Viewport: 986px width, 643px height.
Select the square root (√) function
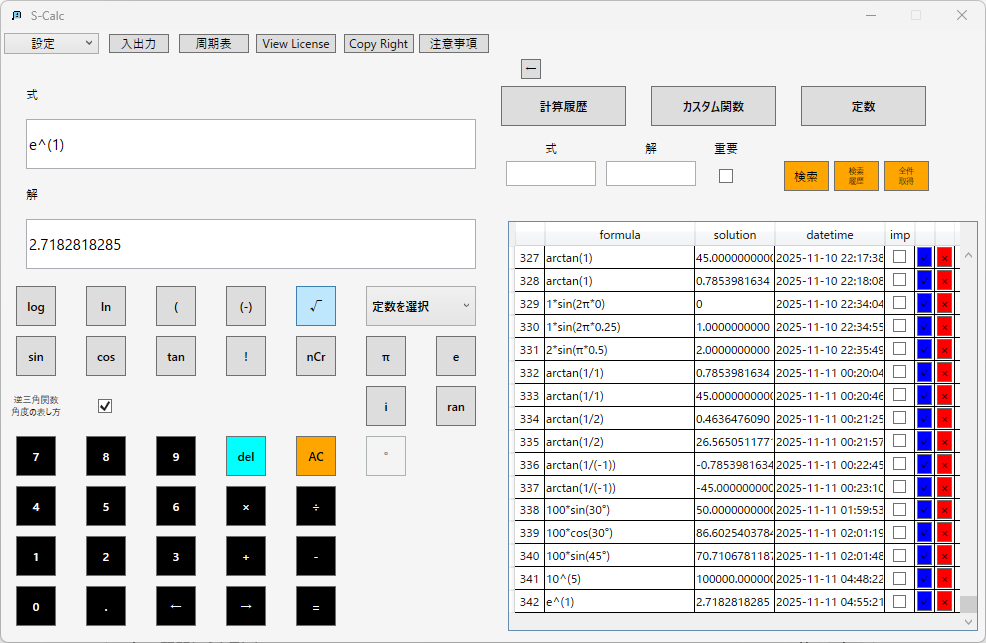tap(315, 306)
